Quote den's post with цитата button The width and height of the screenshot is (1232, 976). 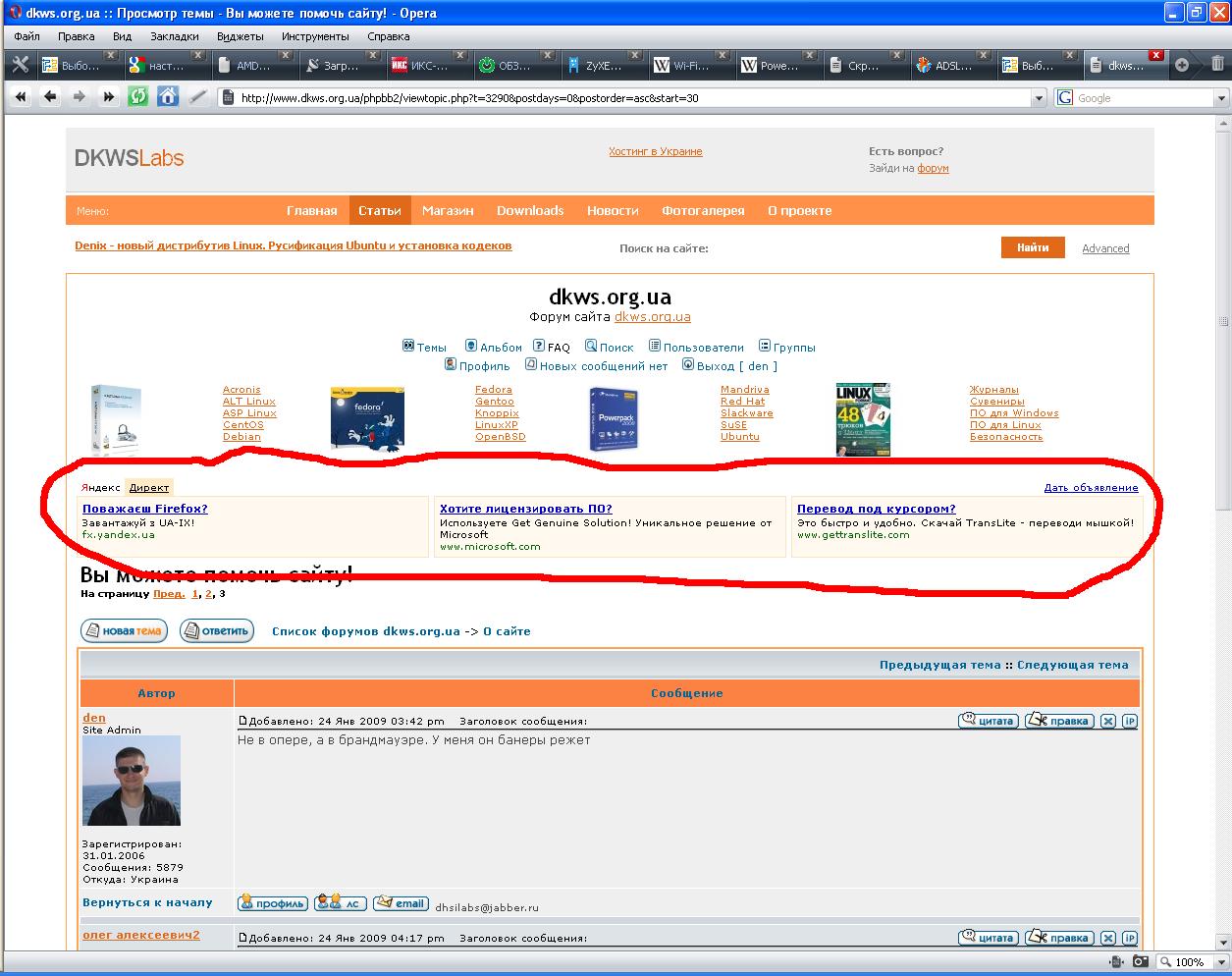[x=988, y=721]
